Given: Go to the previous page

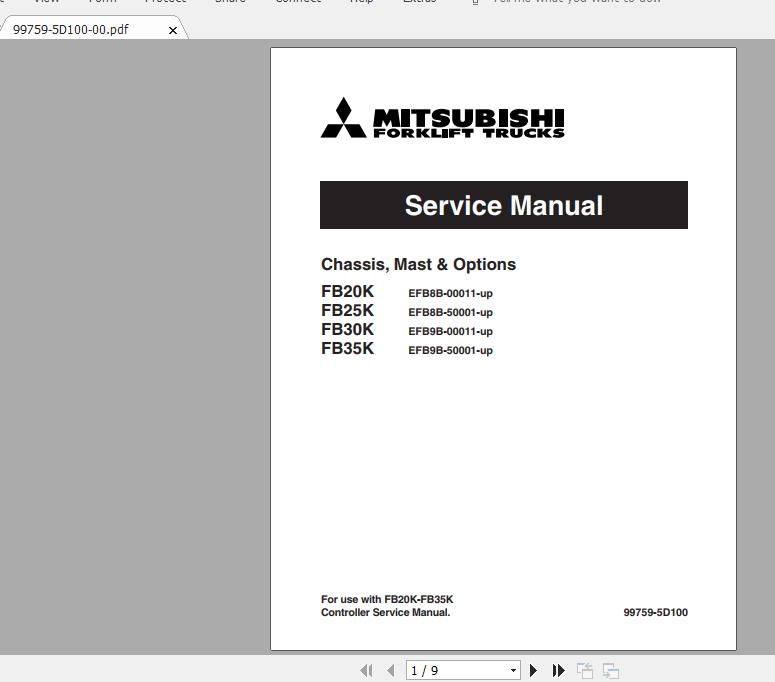Looking at the screenshot, I should tap(391, 671).
